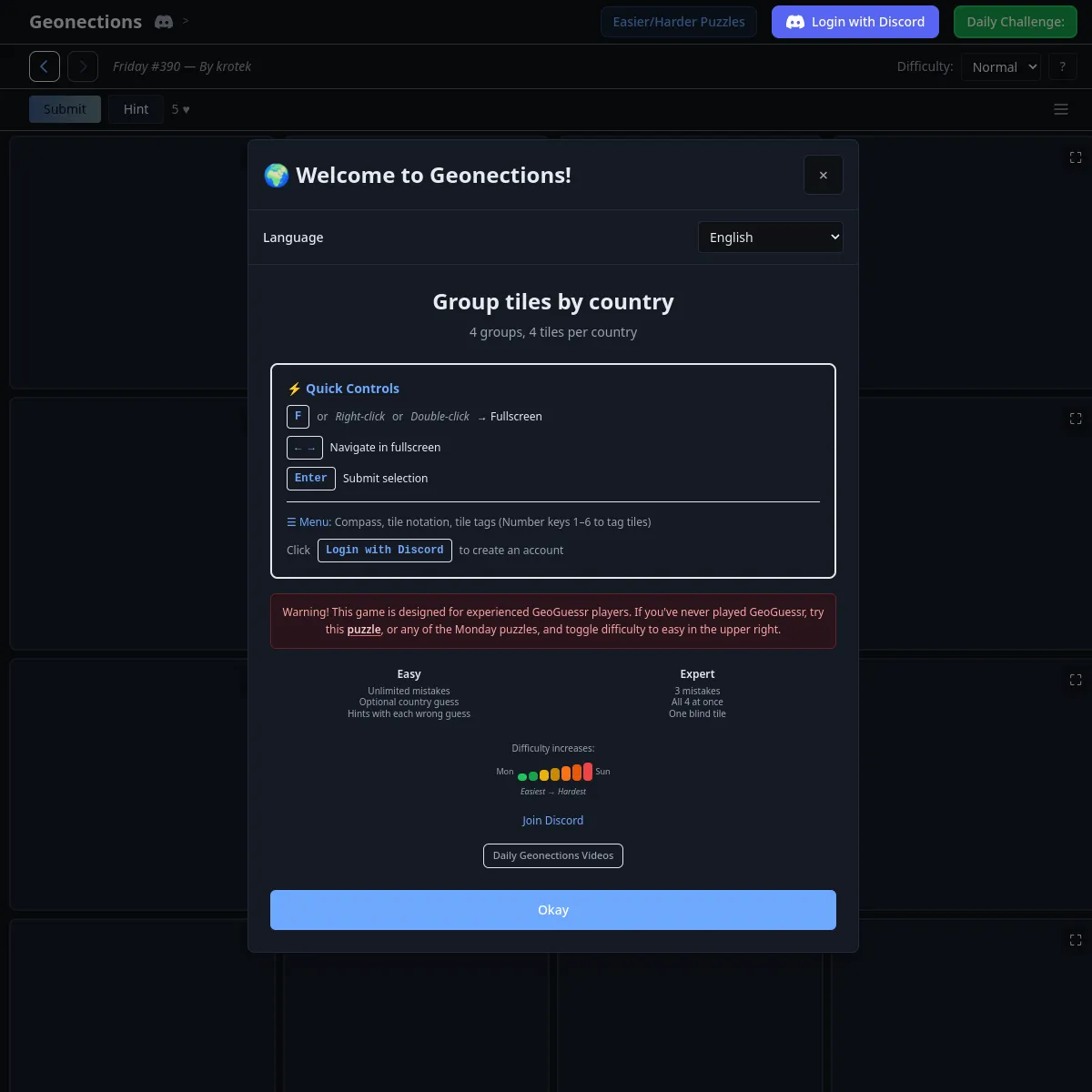This screenshot has width=1092, height=1092.
Task: Open Easier/Harder Puzzles
Action: coord(679,22)
